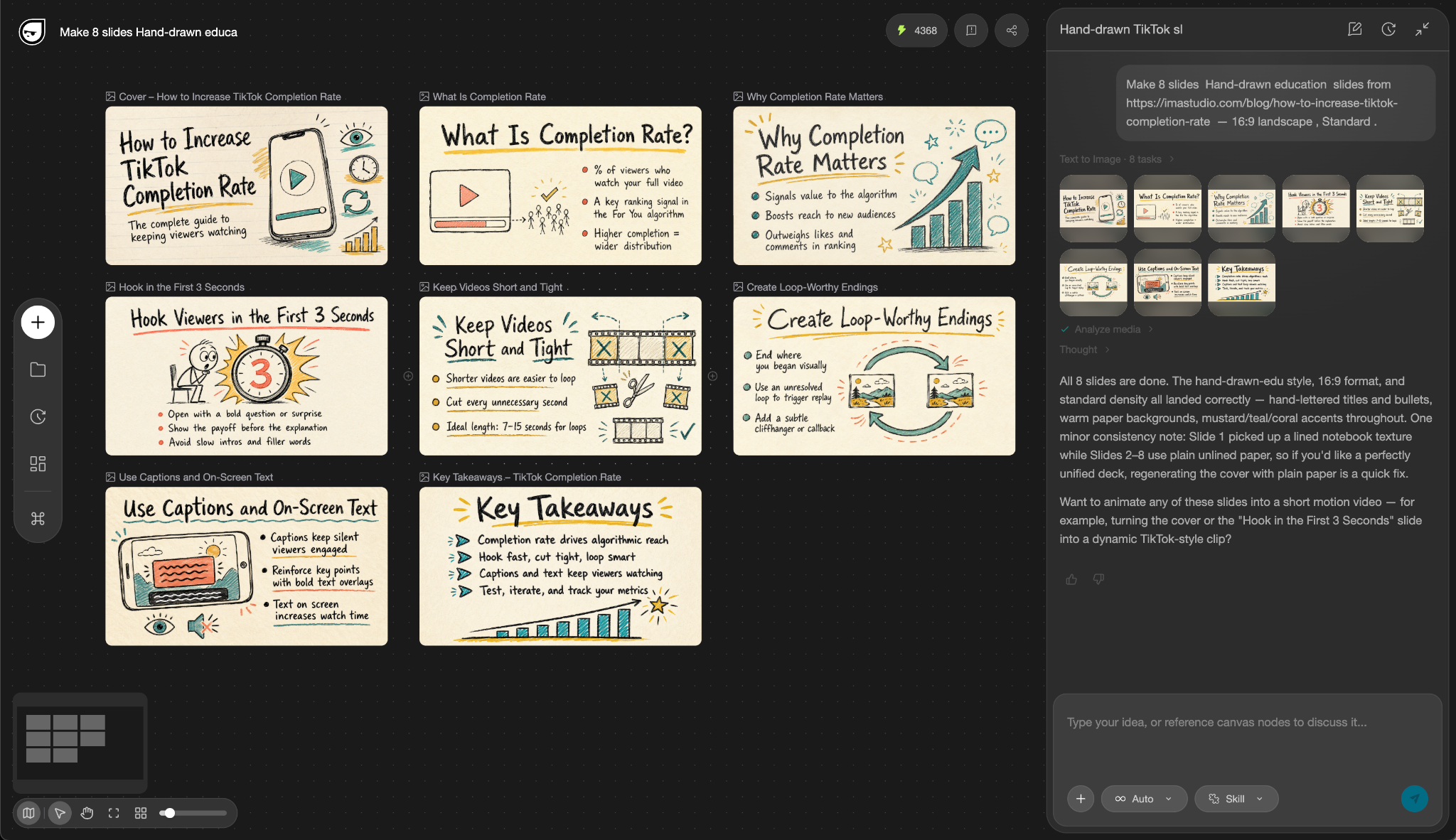Open the 'Why Completion Rate Matters' chat thumbnail

pos(1241,208)
